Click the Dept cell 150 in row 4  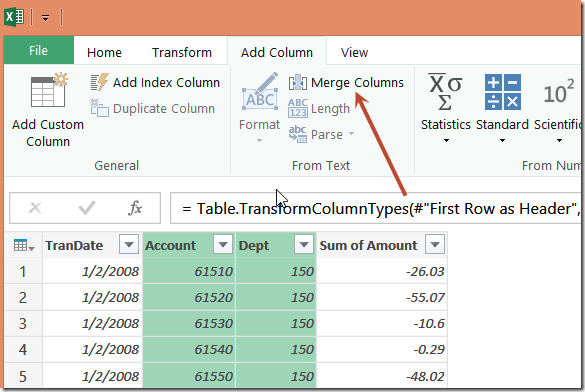pos(276,349)
